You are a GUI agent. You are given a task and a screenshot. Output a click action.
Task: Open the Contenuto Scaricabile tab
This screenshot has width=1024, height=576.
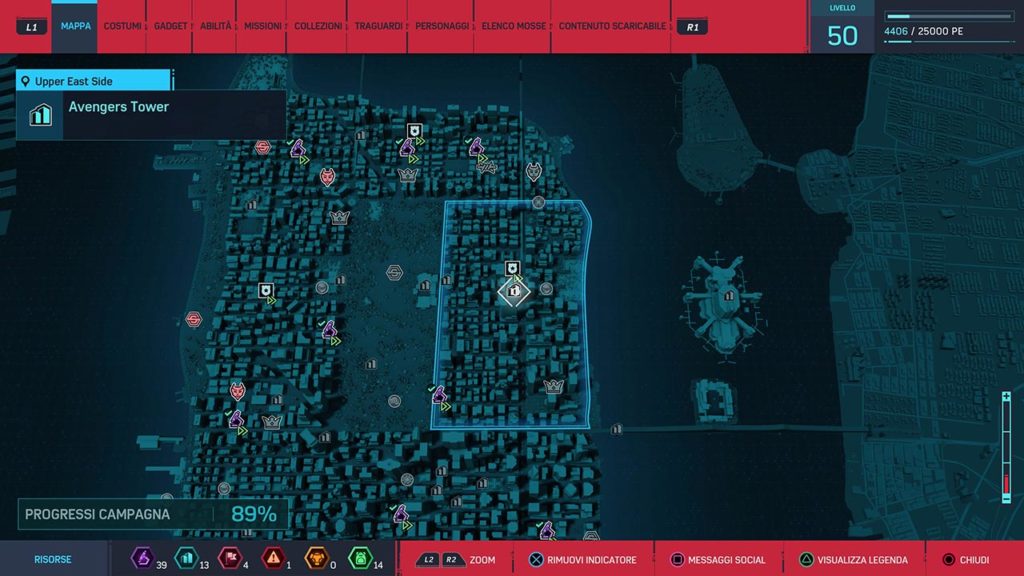click(x=613, y=26)
